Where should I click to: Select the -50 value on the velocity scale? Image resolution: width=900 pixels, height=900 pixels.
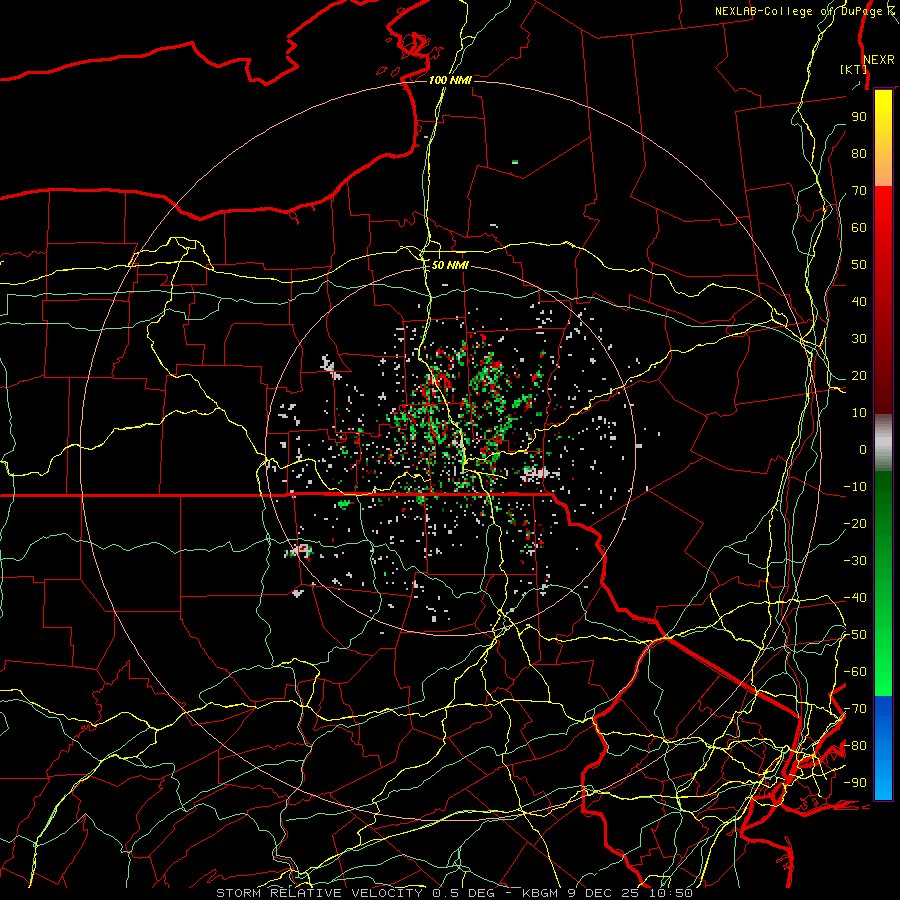[855, 635]
